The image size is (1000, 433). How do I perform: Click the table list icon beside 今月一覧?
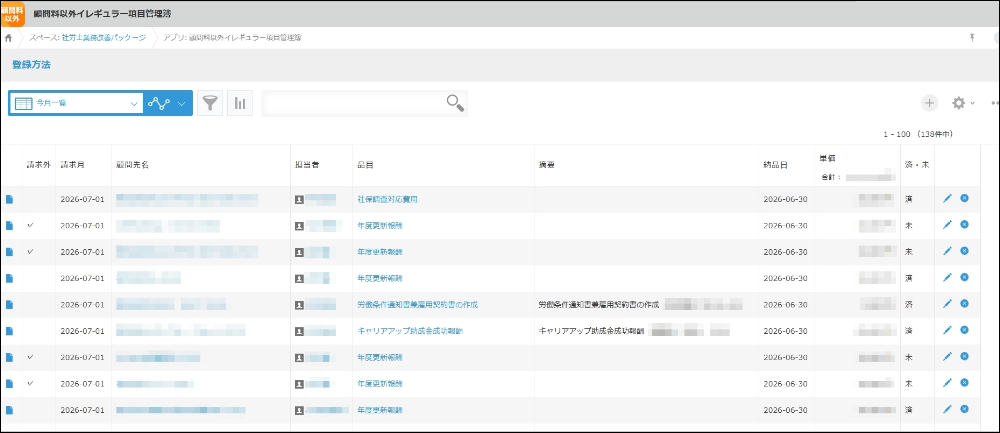point(24,103)
